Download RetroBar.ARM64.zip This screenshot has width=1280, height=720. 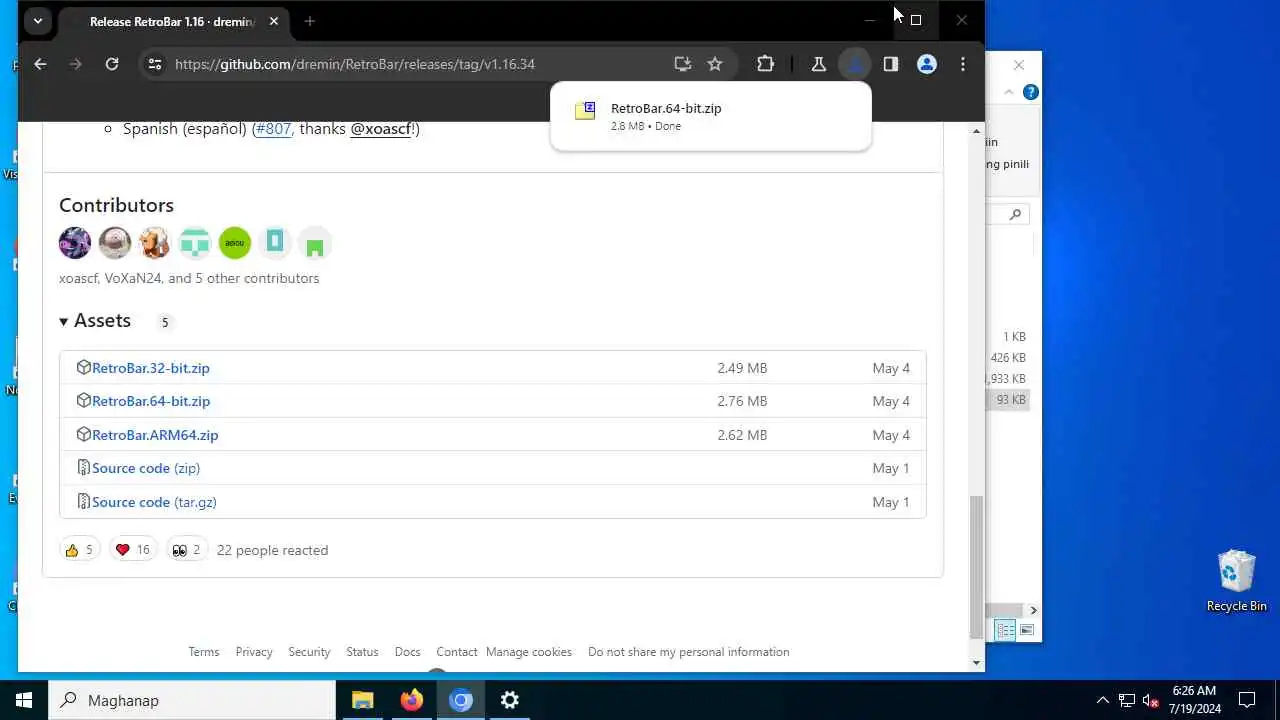[155, 435]
